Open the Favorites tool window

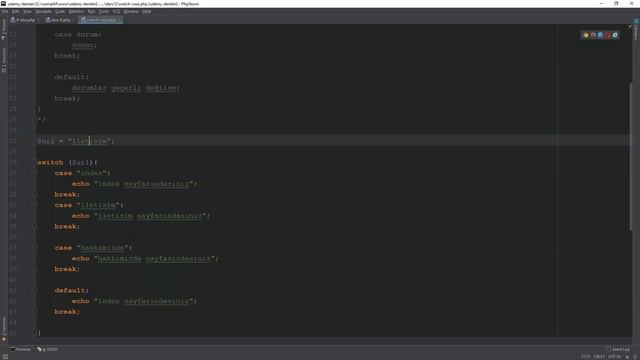pyautogui.click(x=4, y=329)
